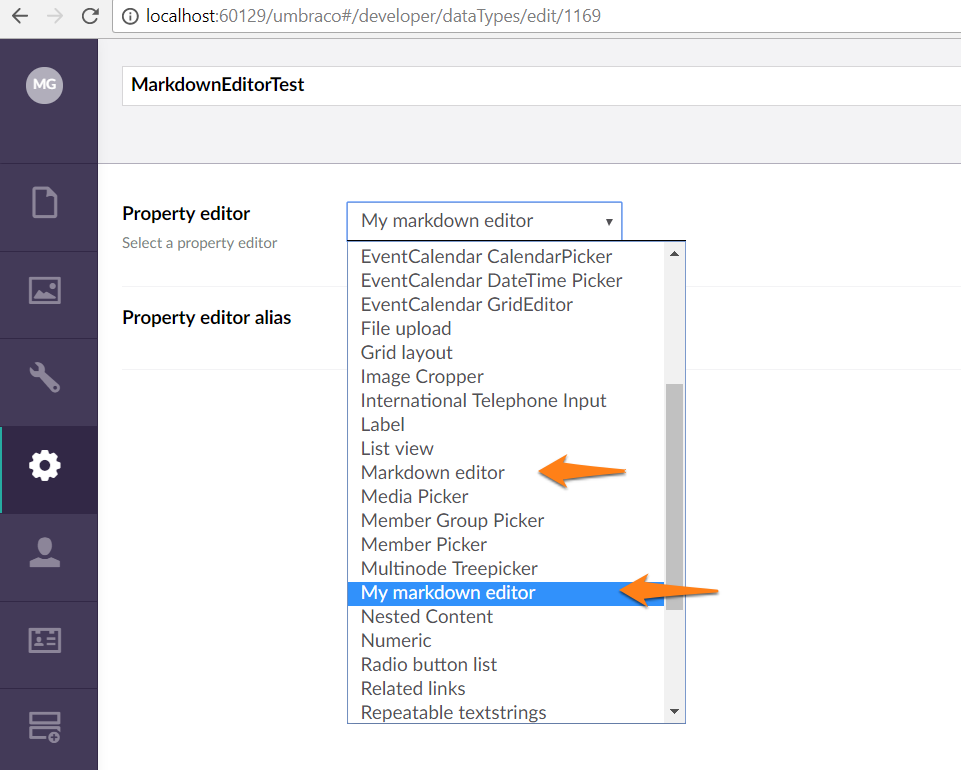Open the Settings wrench section icon
This screenshot has height=770, width=961.
(45, 377)
